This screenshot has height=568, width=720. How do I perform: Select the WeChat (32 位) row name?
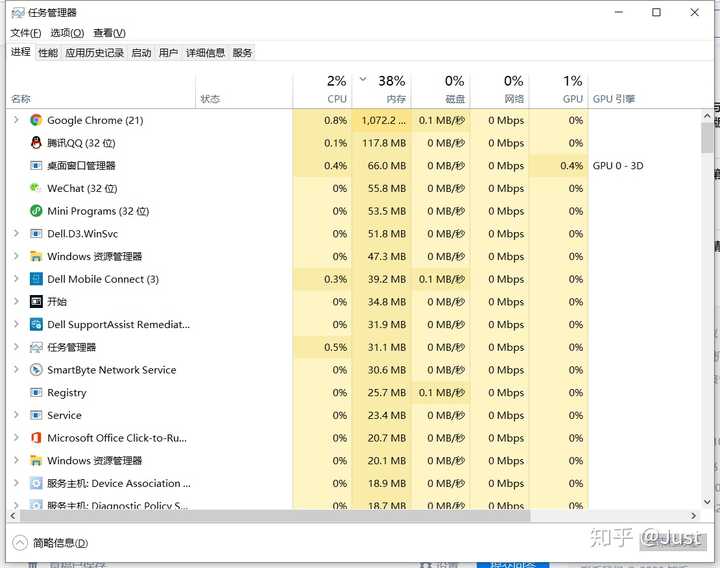pos(82,188)
